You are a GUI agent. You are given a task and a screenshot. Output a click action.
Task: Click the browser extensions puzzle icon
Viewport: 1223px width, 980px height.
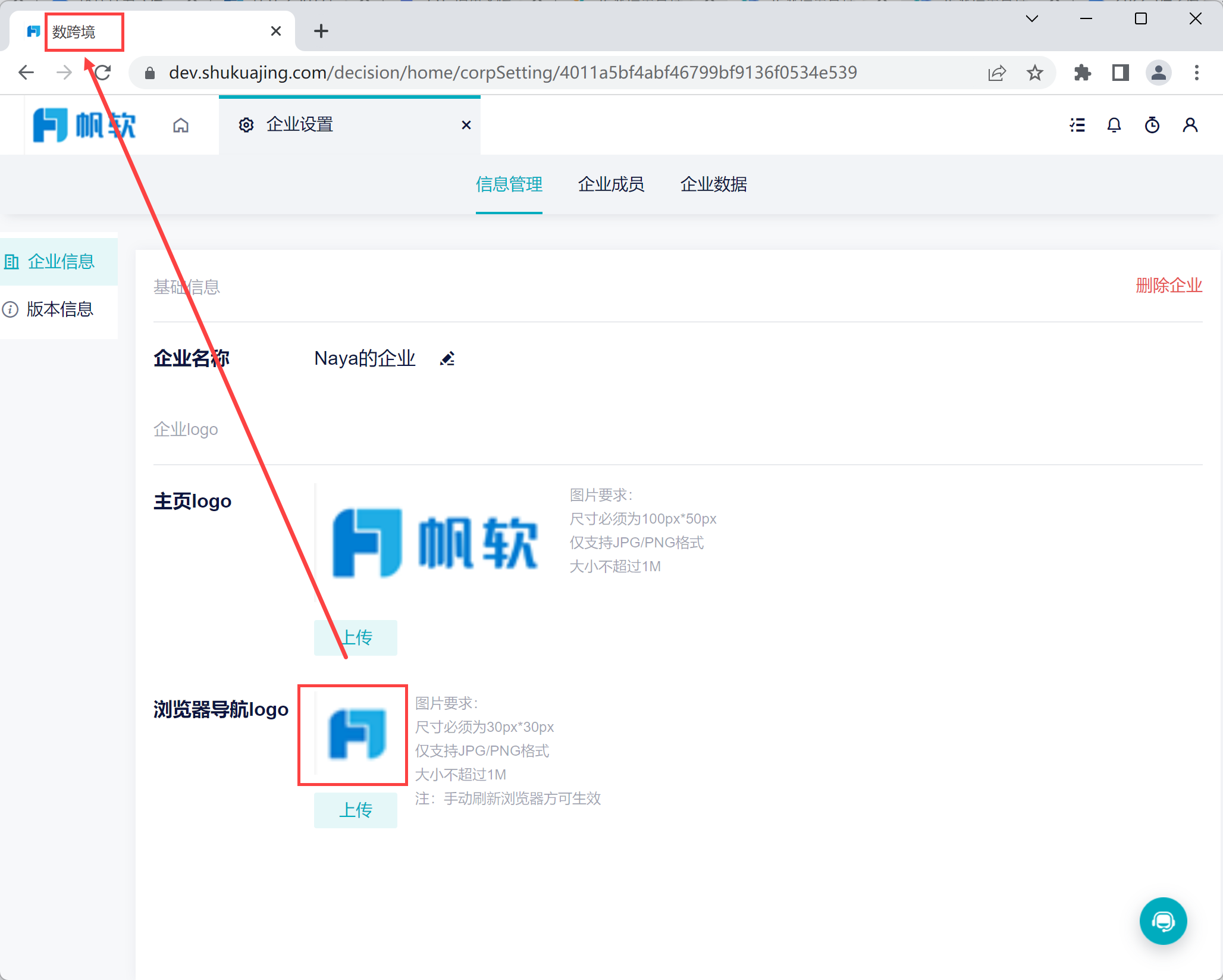pyautogui.click(x=1083, y=73)
